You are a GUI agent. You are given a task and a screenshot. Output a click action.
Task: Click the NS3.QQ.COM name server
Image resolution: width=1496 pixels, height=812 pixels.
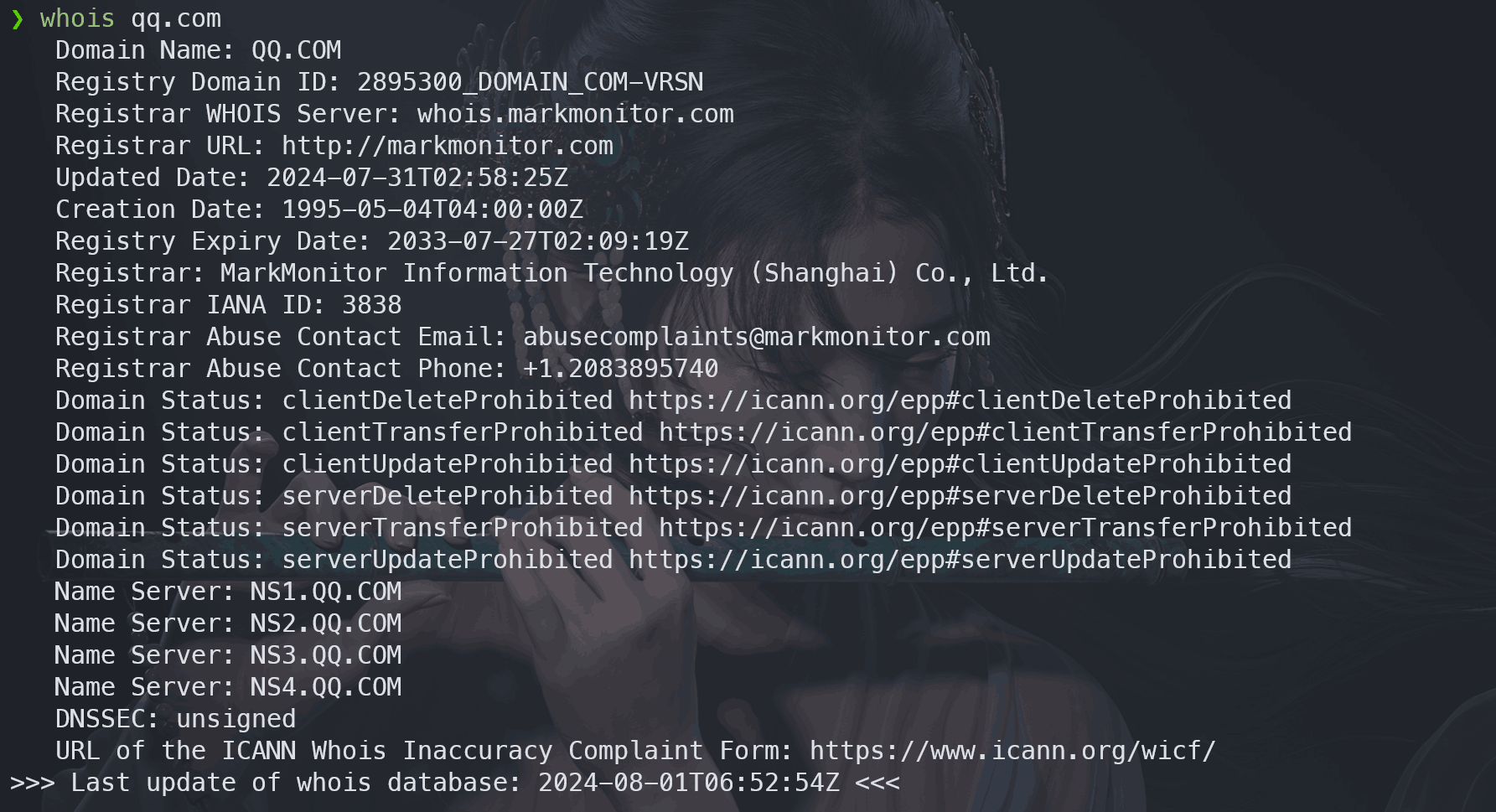325,655
